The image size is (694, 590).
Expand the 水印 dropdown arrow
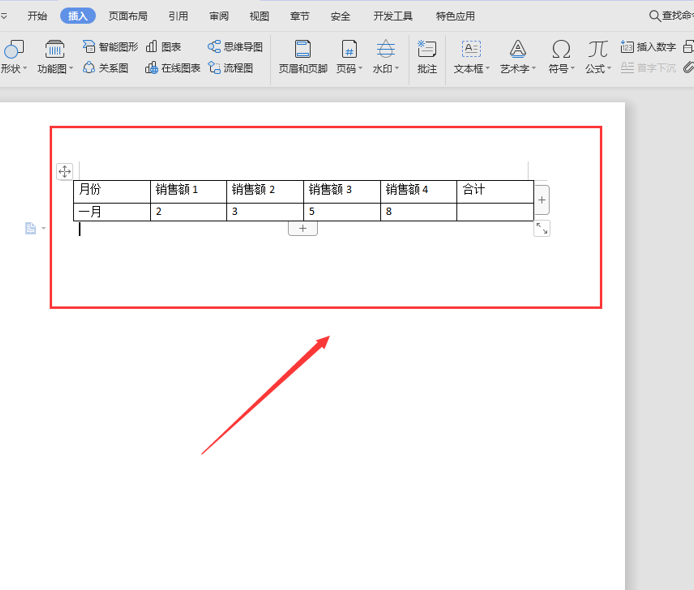click(x=397, y=68)
